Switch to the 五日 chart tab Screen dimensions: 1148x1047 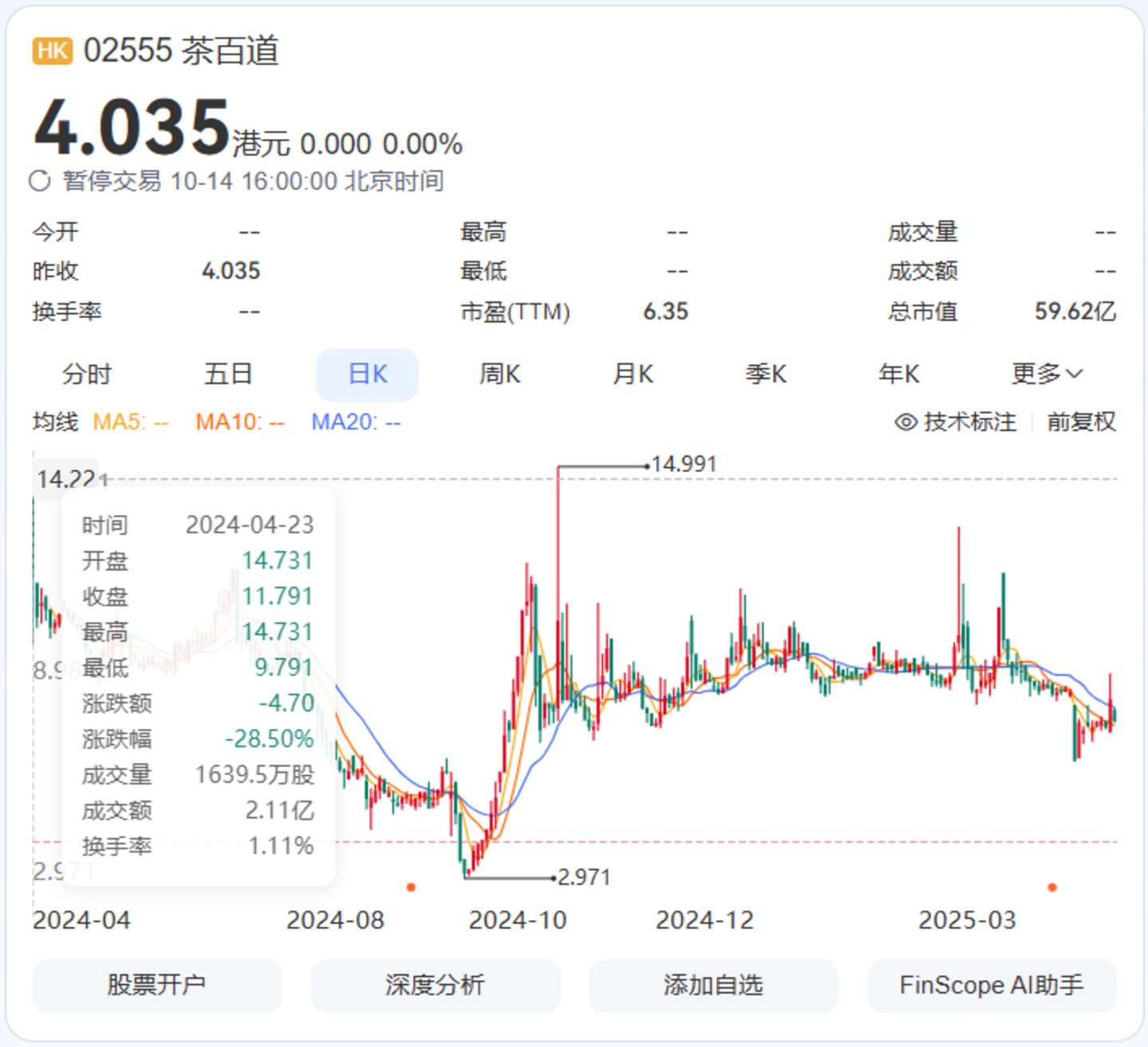228,374
